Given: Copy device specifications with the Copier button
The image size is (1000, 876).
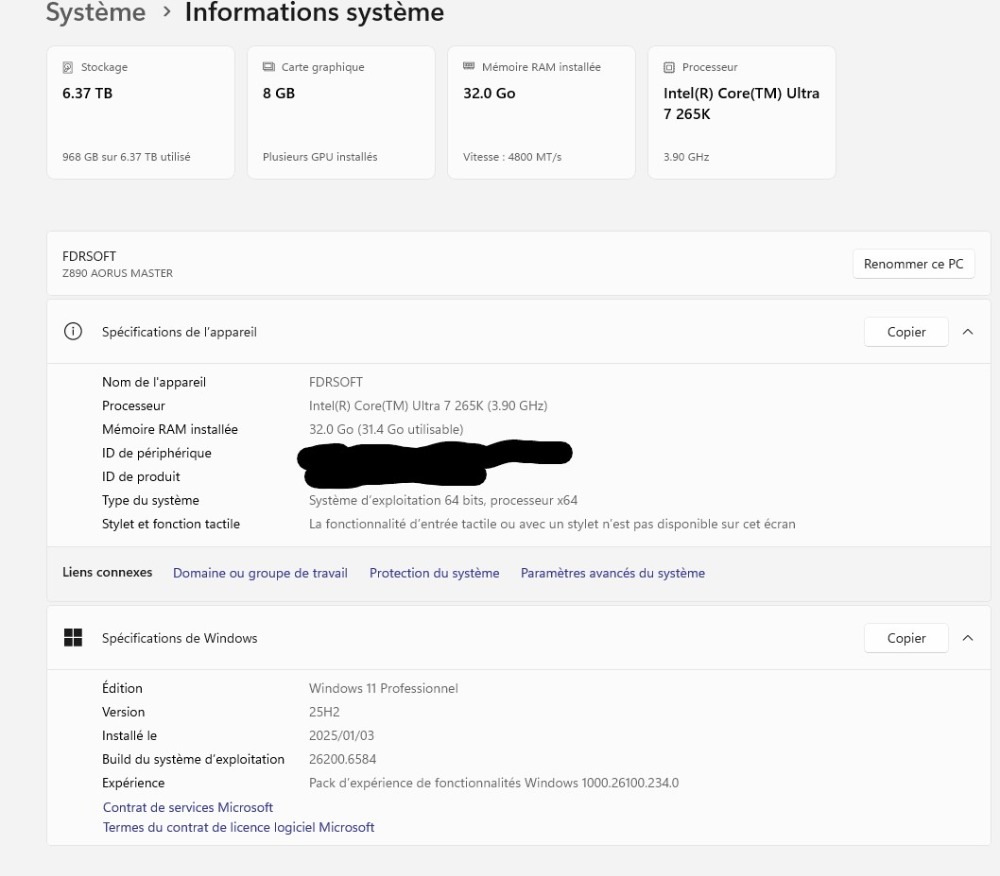Looking at the screenshot, I should (906, 332).
